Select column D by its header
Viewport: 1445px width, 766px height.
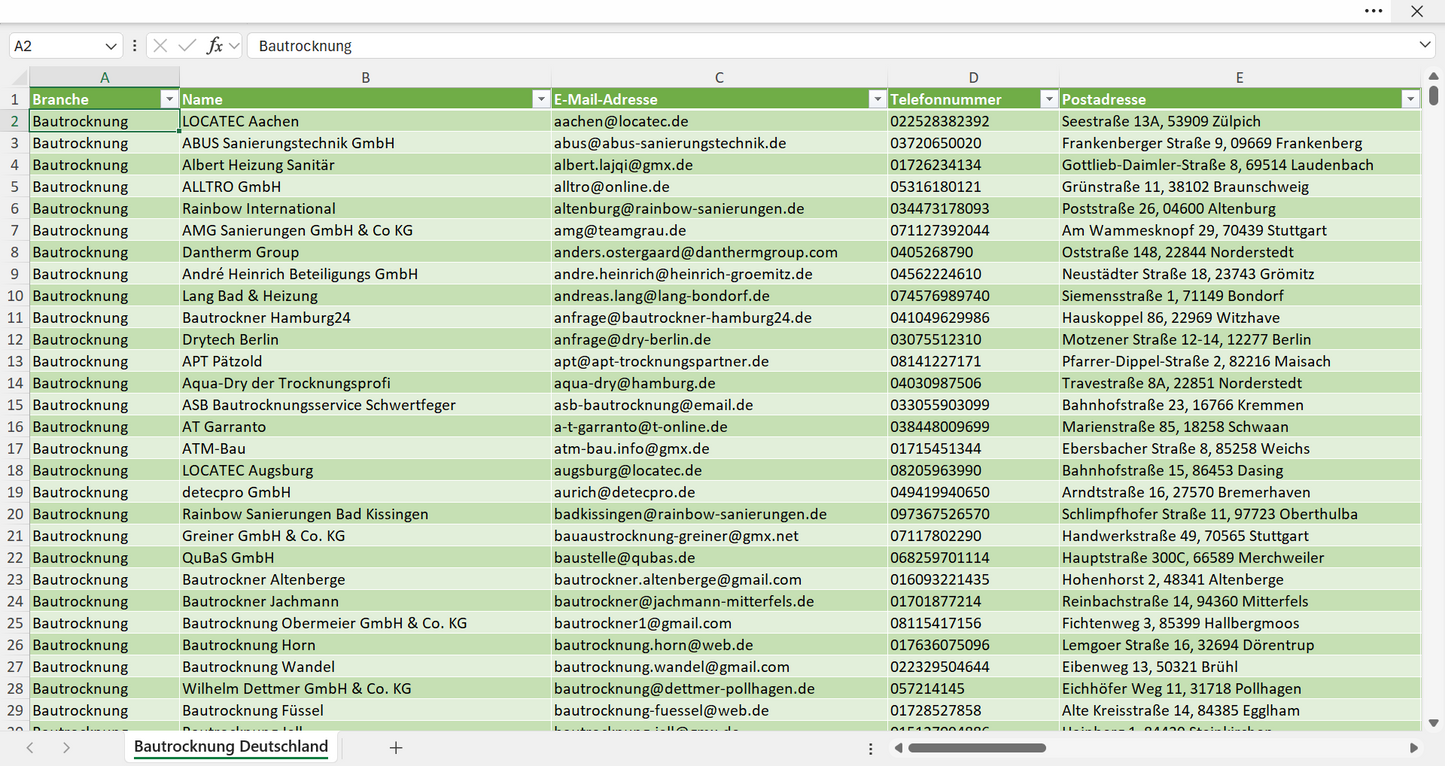974,77
